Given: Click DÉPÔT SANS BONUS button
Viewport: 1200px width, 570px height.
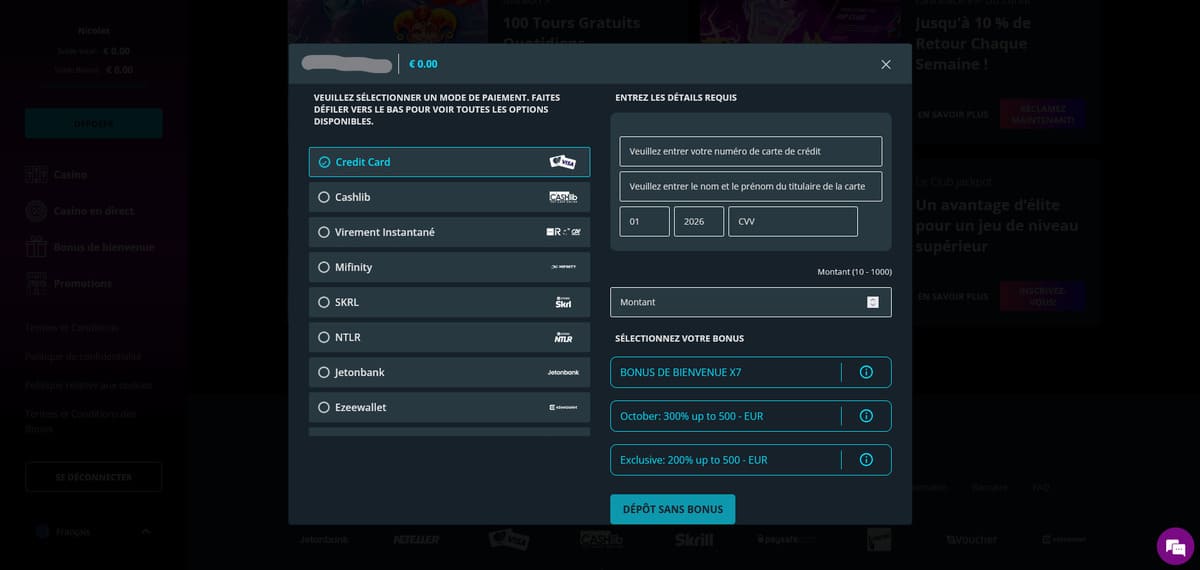Looking at the screenshot, I should 672,509.
